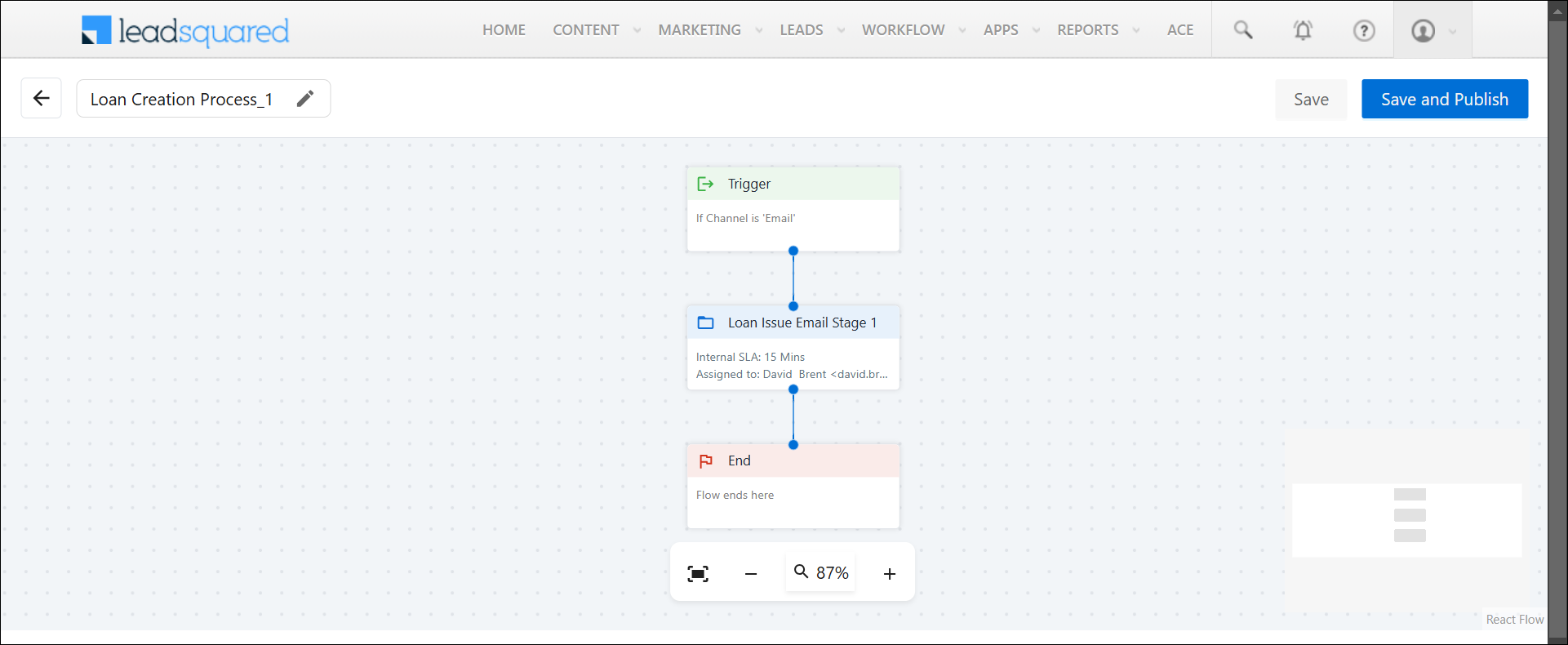Zoom out with the minus button

tap(751, 574)
